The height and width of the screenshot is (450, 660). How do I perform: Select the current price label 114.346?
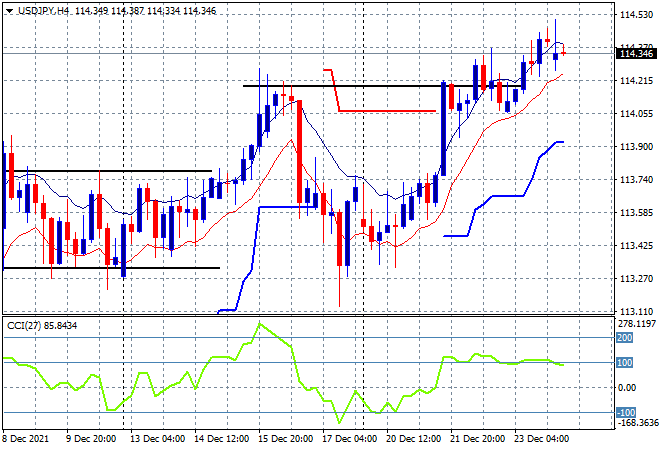(636, 54)
